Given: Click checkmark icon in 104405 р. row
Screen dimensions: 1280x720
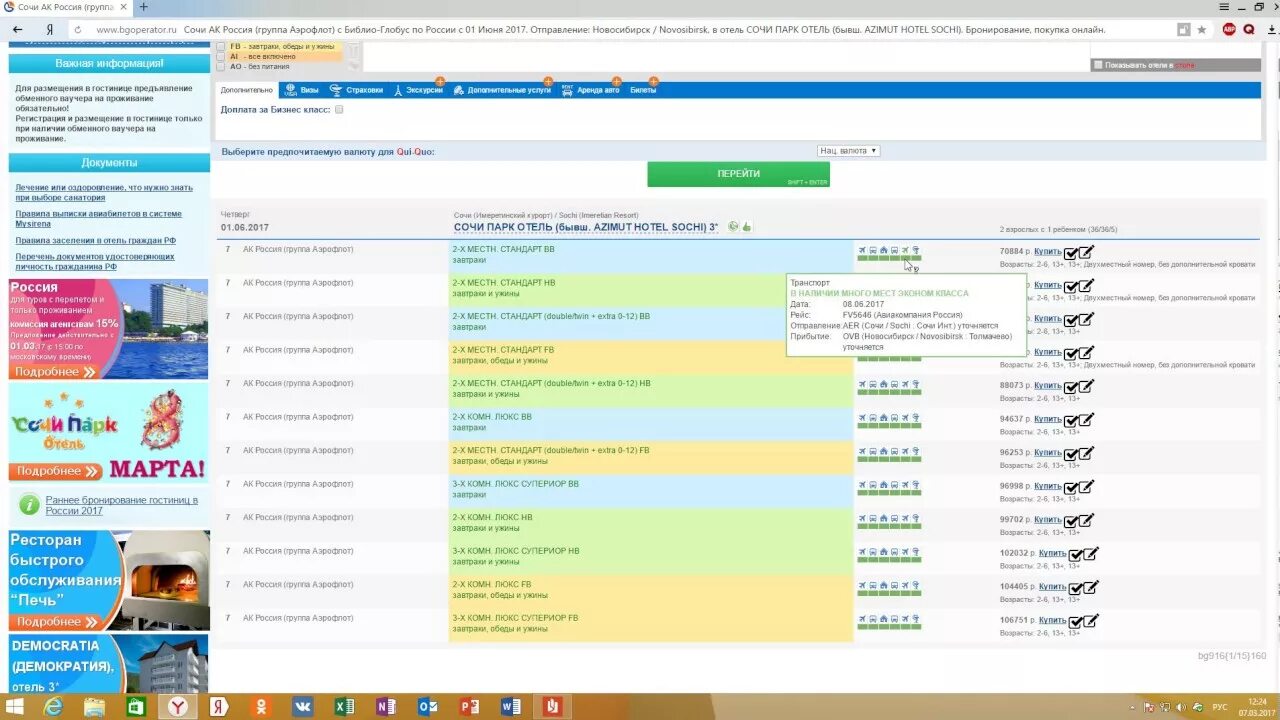Looking at the screenshot, I should (1076, 588).
